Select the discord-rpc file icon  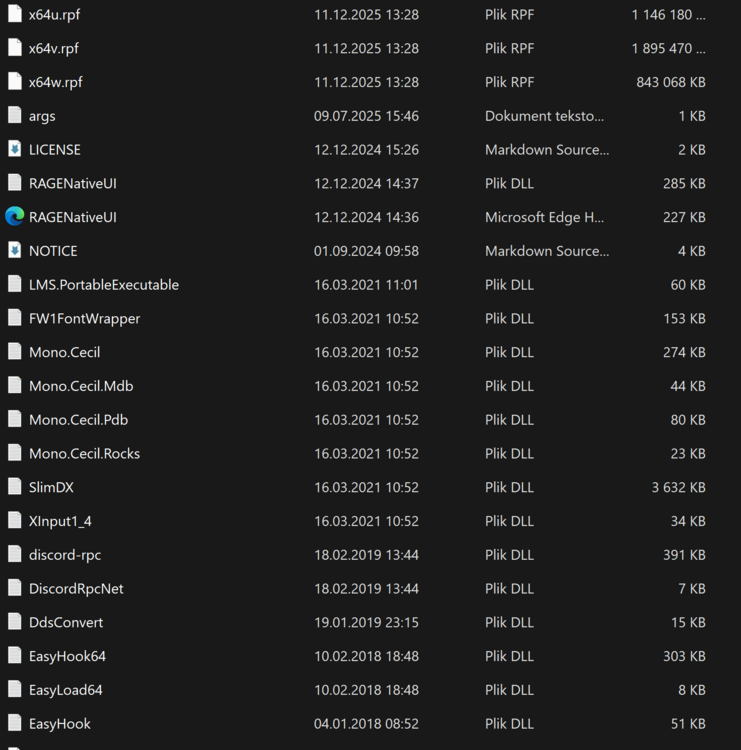click(15, 554)
